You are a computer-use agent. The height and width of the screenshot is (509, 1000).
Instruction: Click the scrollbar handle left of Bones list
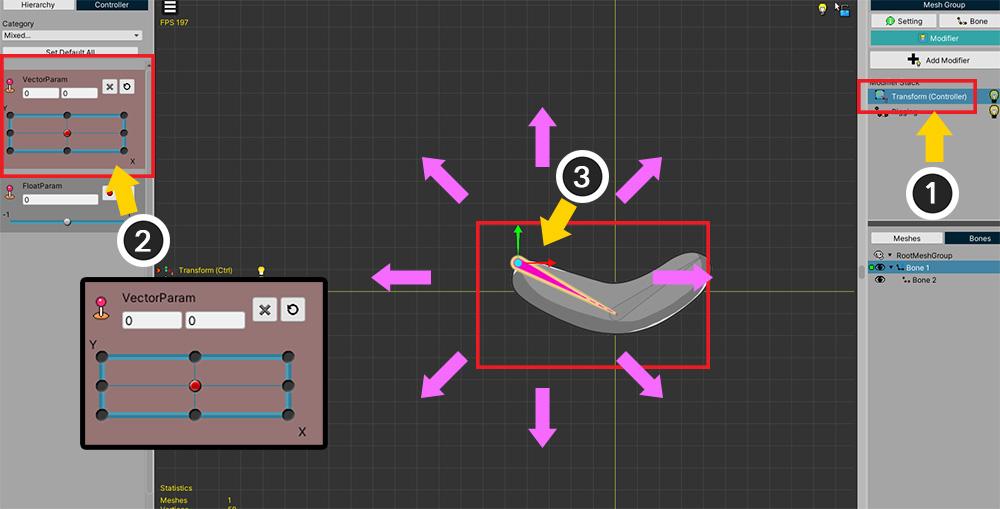point(862,272)
